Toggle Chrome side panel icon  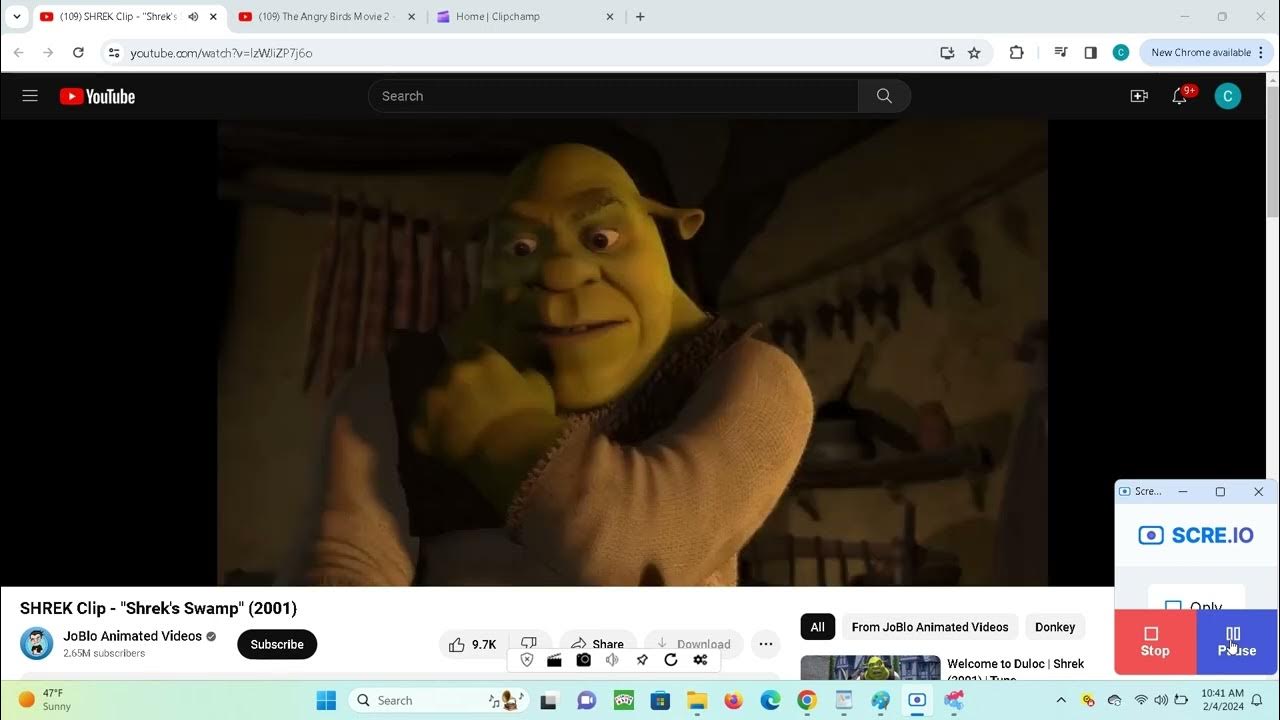pos(1091,53)
